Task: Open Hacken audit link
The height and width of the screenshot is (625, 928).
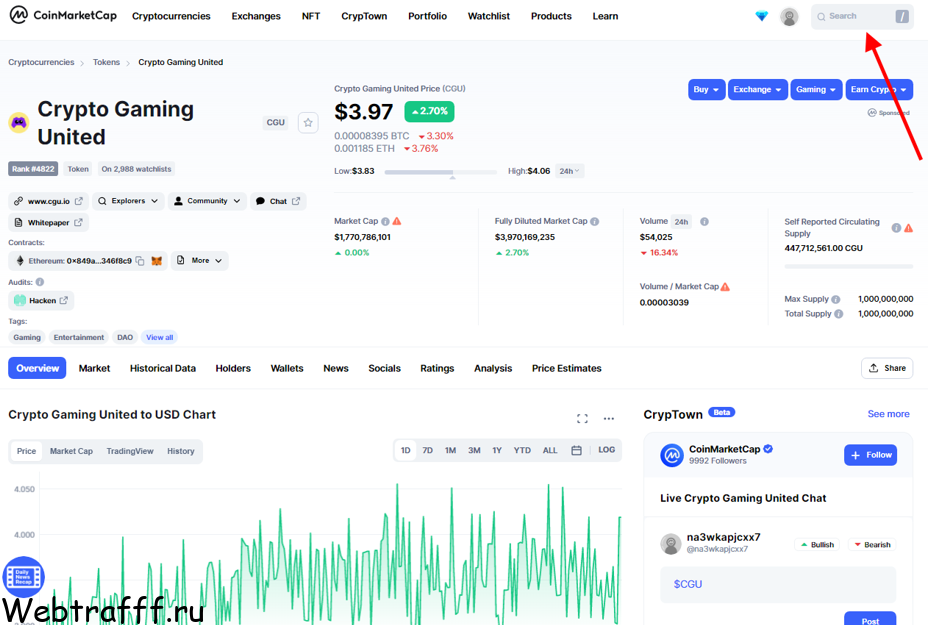Action: point(41,301)
